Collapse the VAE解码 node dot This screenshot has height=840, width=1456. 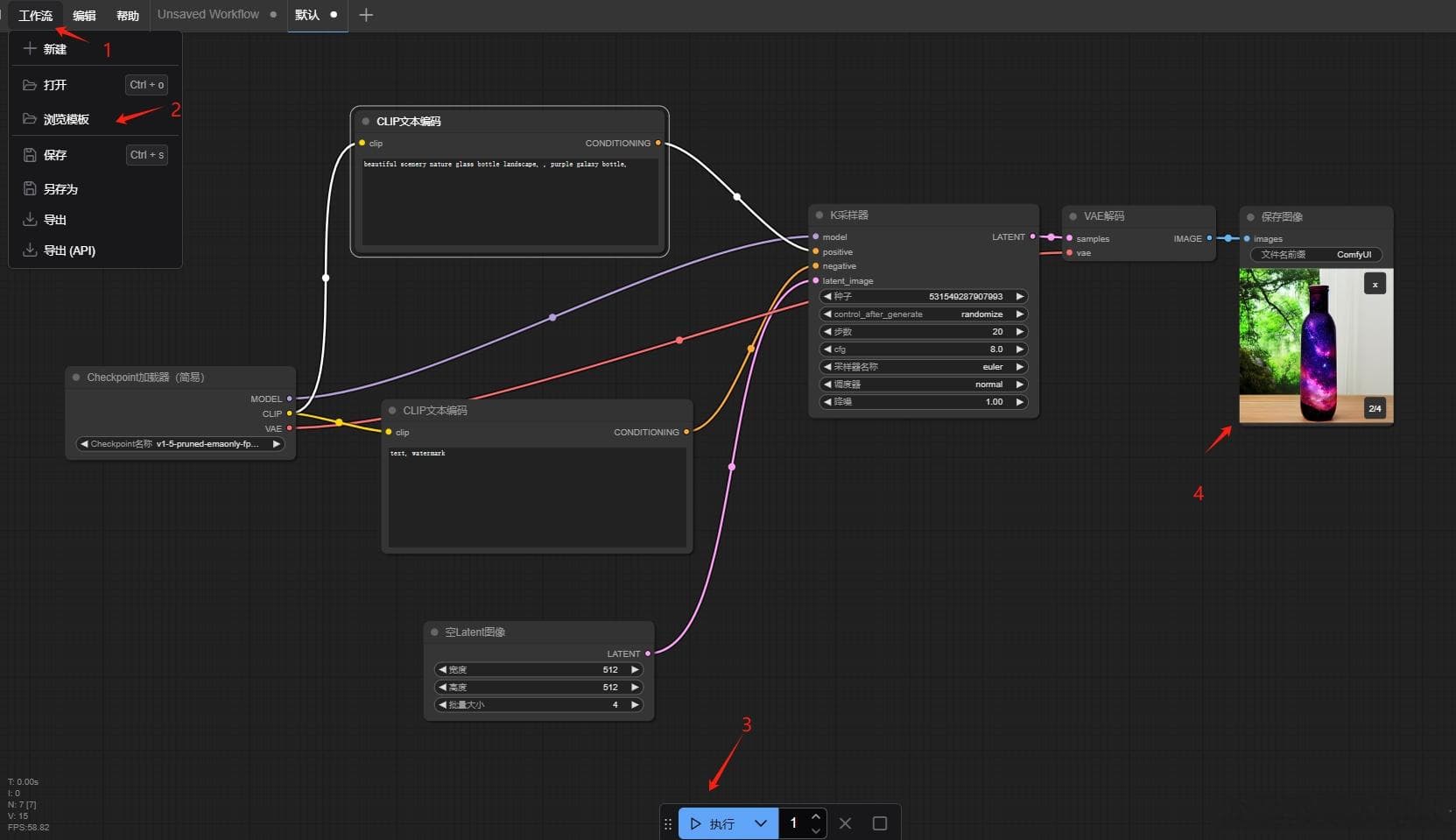coord(1073,216)
